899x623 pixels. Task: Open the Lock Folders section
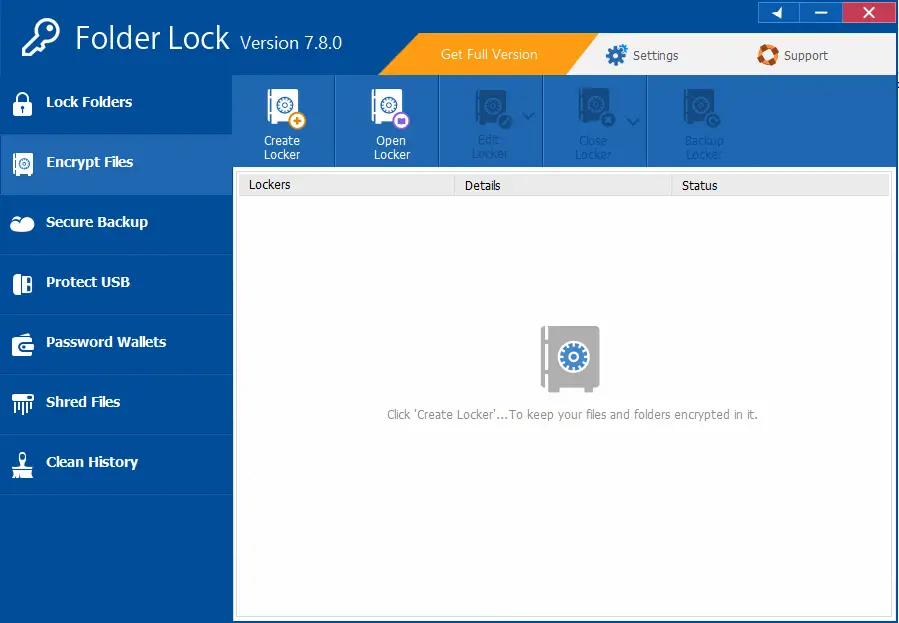pyautogui.click(x=116, y=104)
